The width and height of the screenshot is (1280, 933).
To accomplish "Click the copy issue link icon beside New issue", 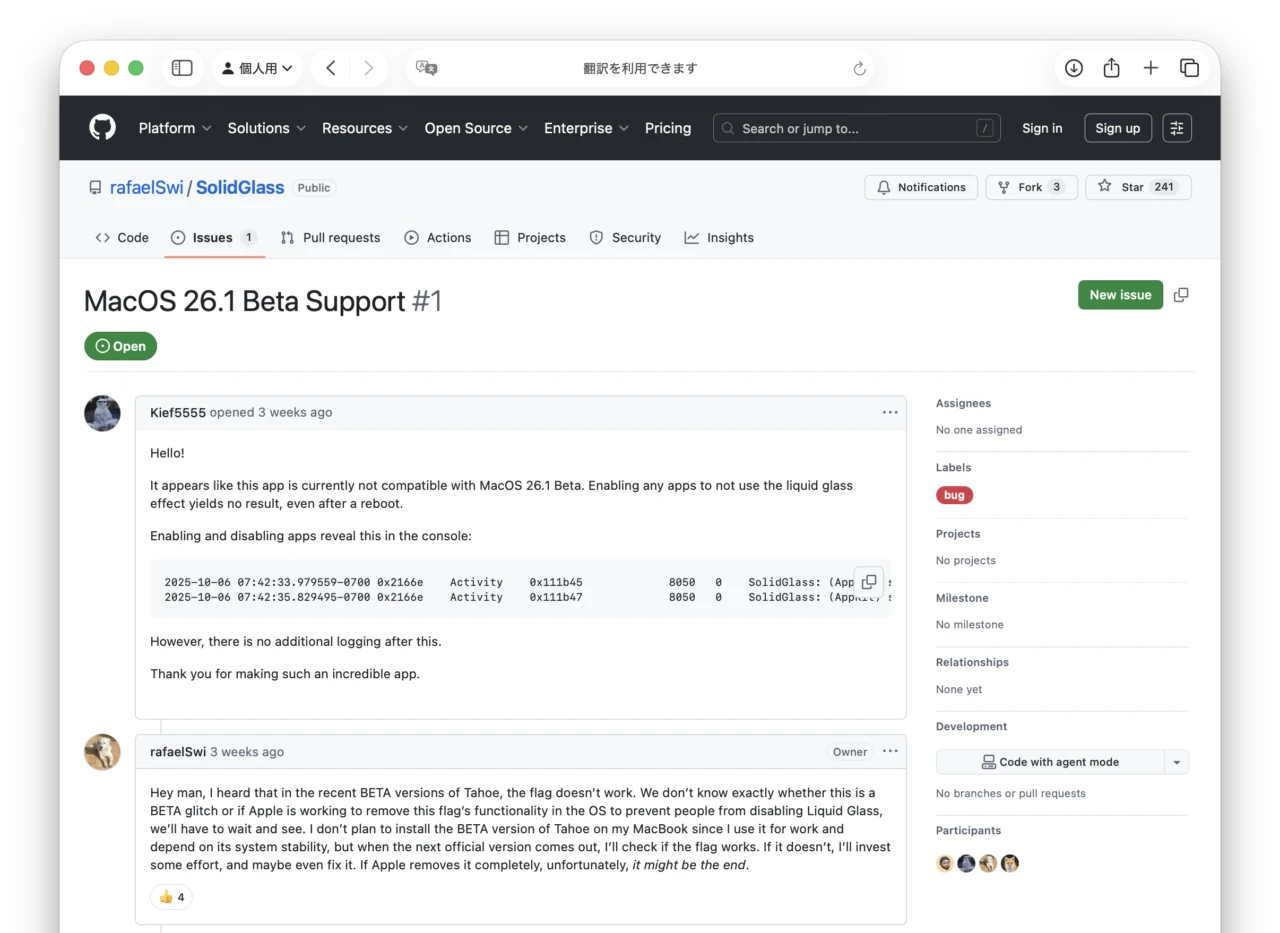I will tap(1181, 294).
